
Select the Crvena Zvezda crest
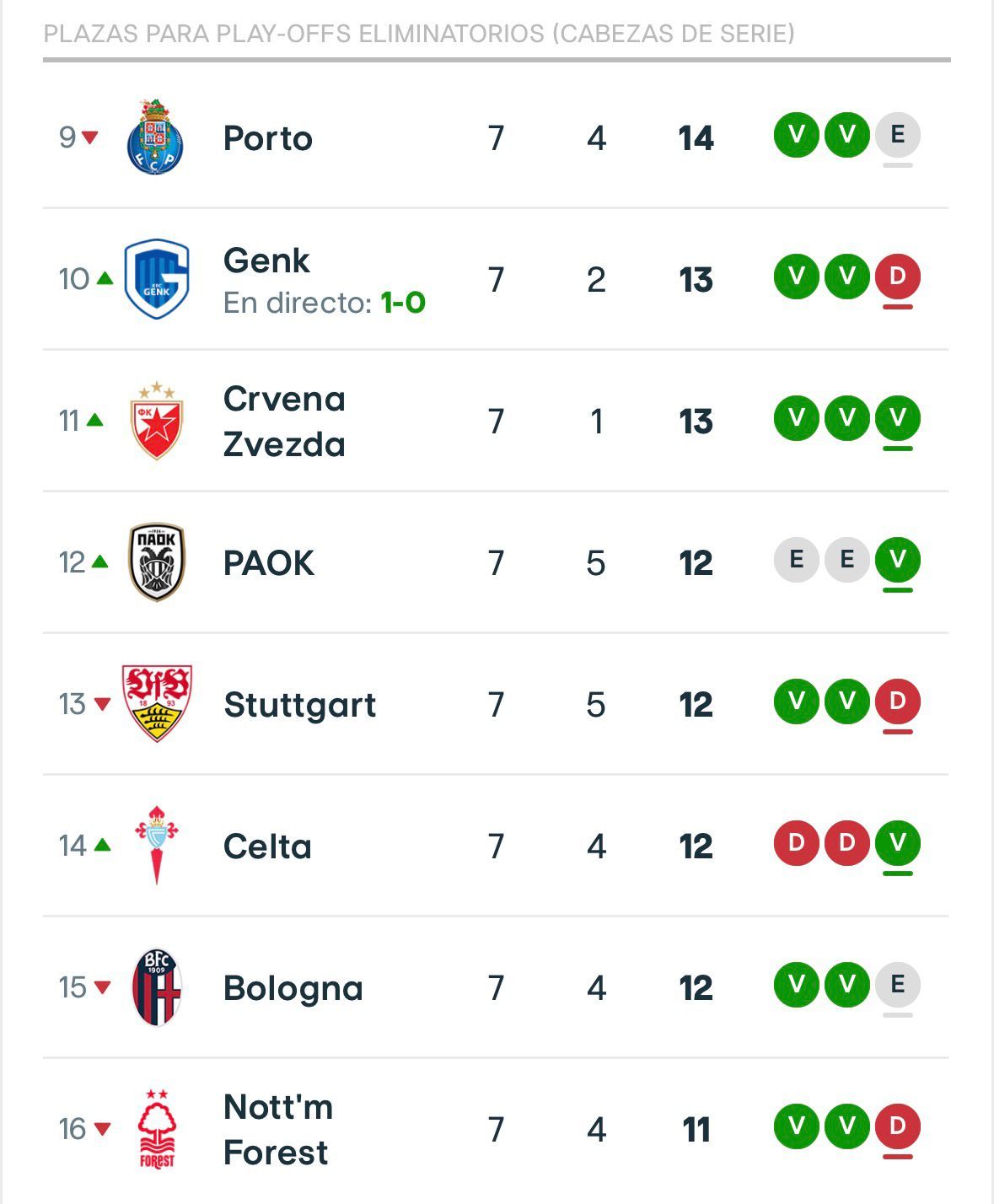[157, 421]
